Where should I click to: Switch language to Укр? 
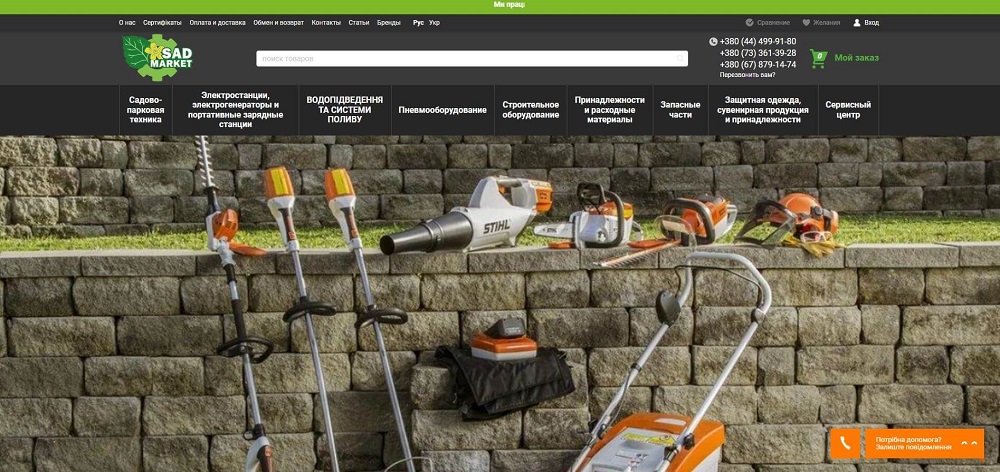pyautogui.click(x=434, y=22)
